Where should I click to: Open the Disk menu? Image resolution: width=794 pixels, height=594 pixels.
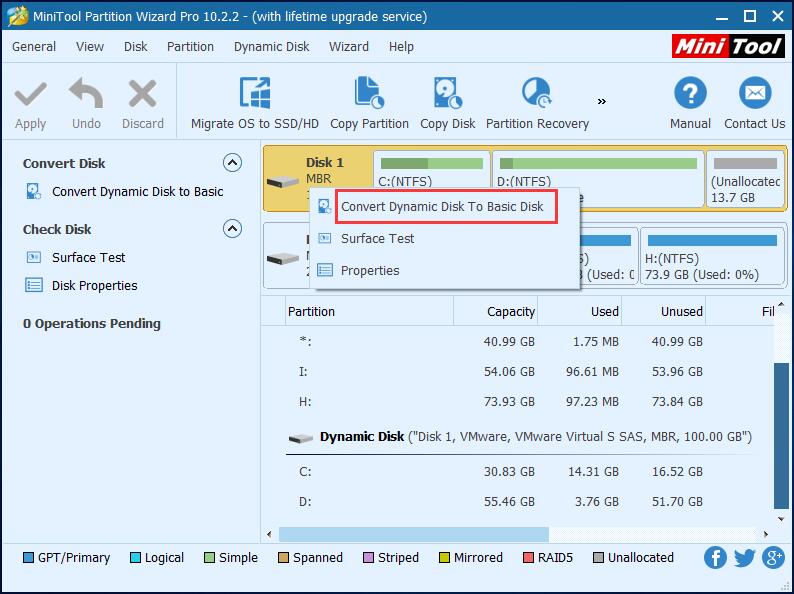[135, 47]
